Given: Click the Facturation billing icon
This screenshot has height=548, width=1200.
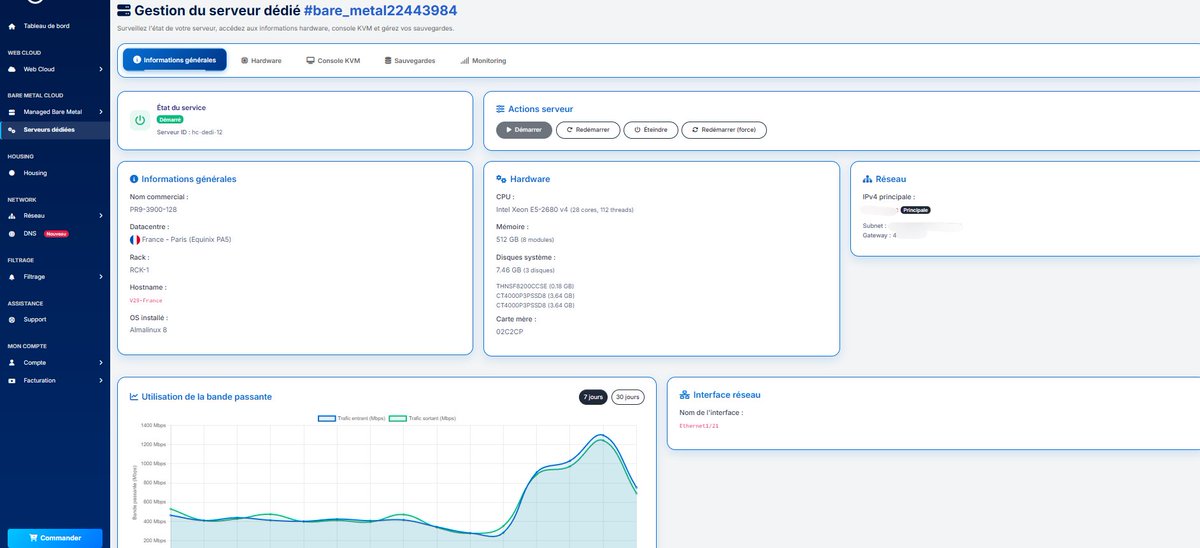Looking at the screenshot, I should click(x=12, y=381).
